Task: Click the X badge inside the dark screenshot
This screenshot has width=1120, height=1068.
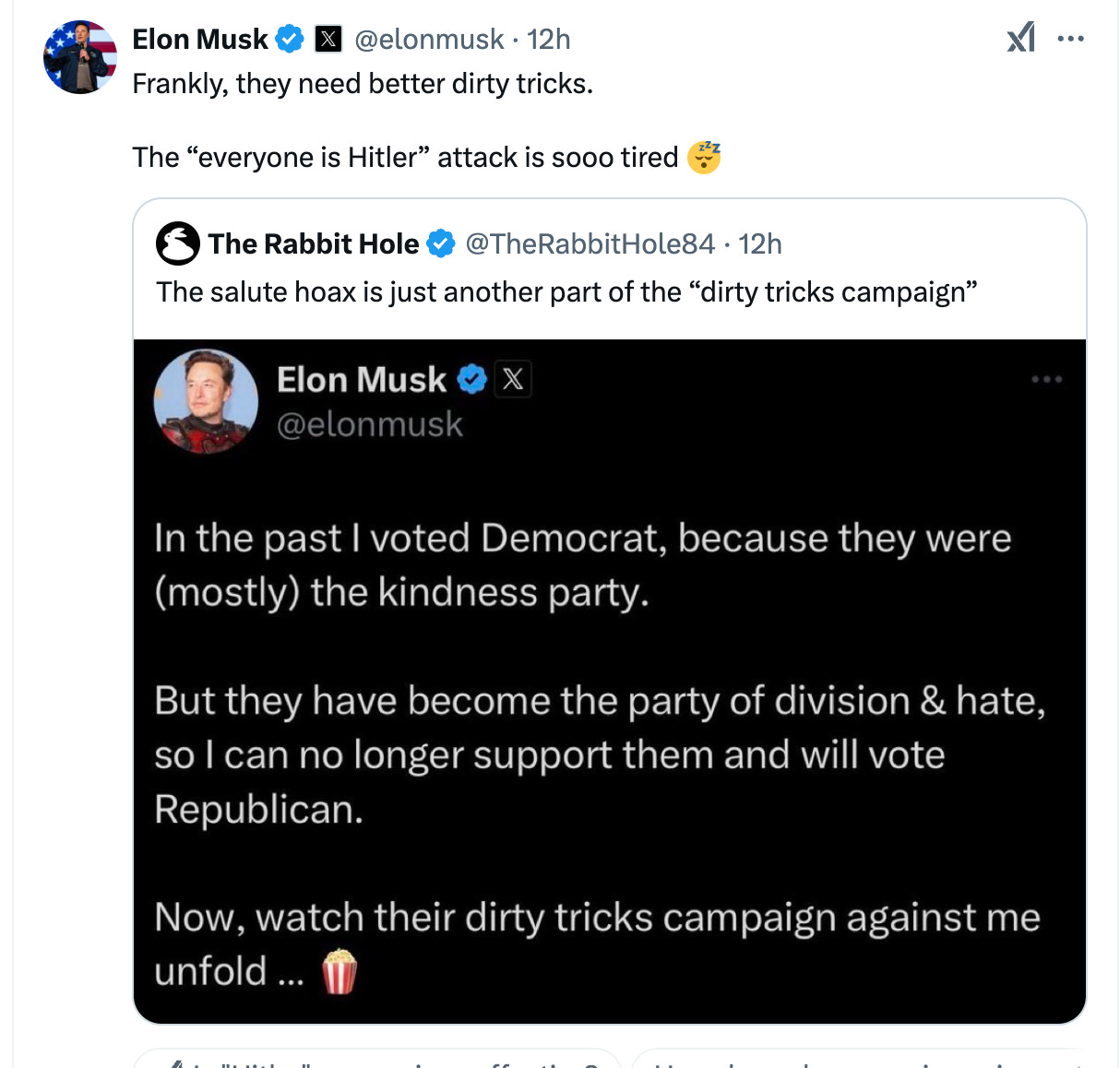Action: pos(513,380)
